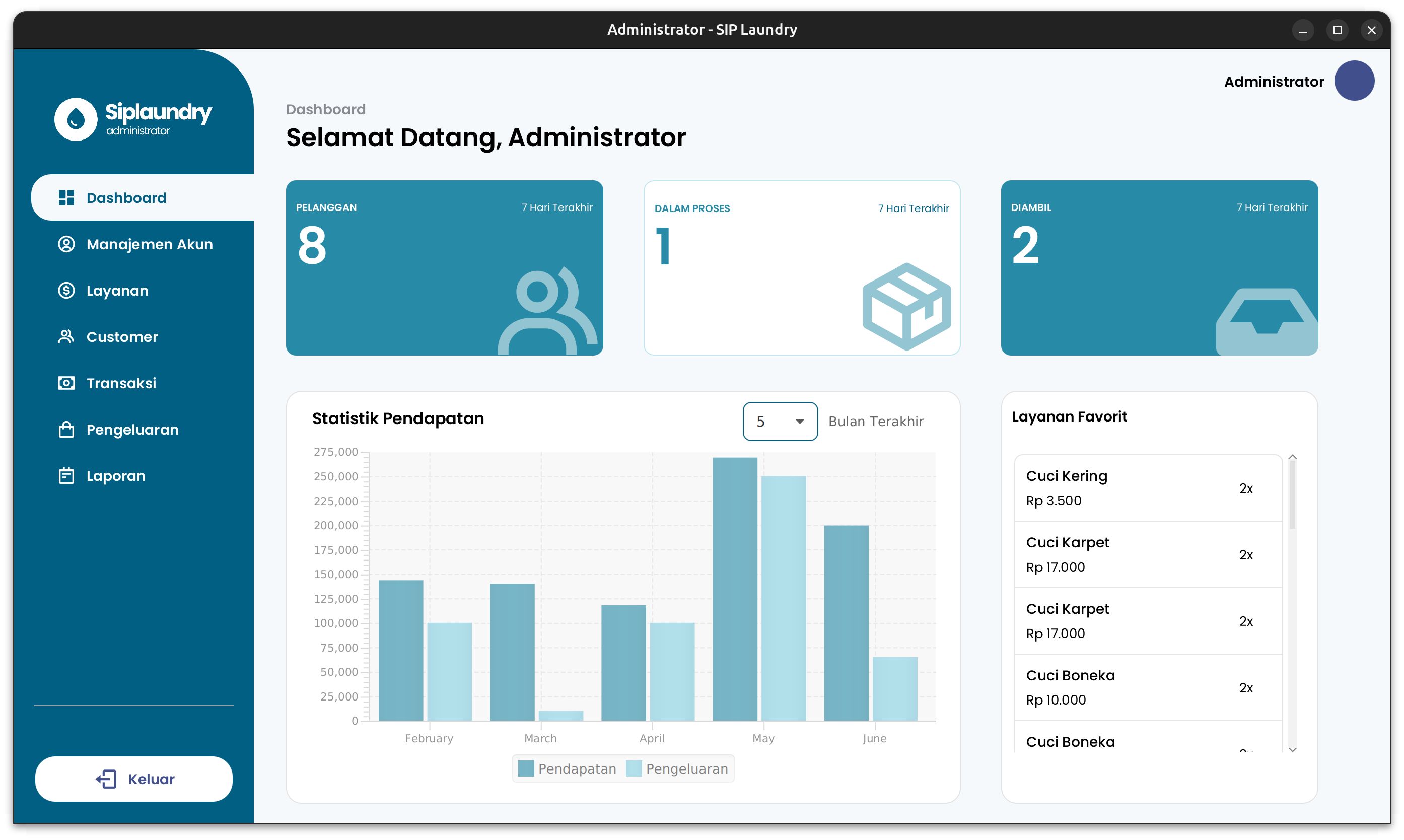Screen dimensions: 1404x840
Task: Click the Layanan Favorit scrollbar thumb
Action: pos(1293,495)
